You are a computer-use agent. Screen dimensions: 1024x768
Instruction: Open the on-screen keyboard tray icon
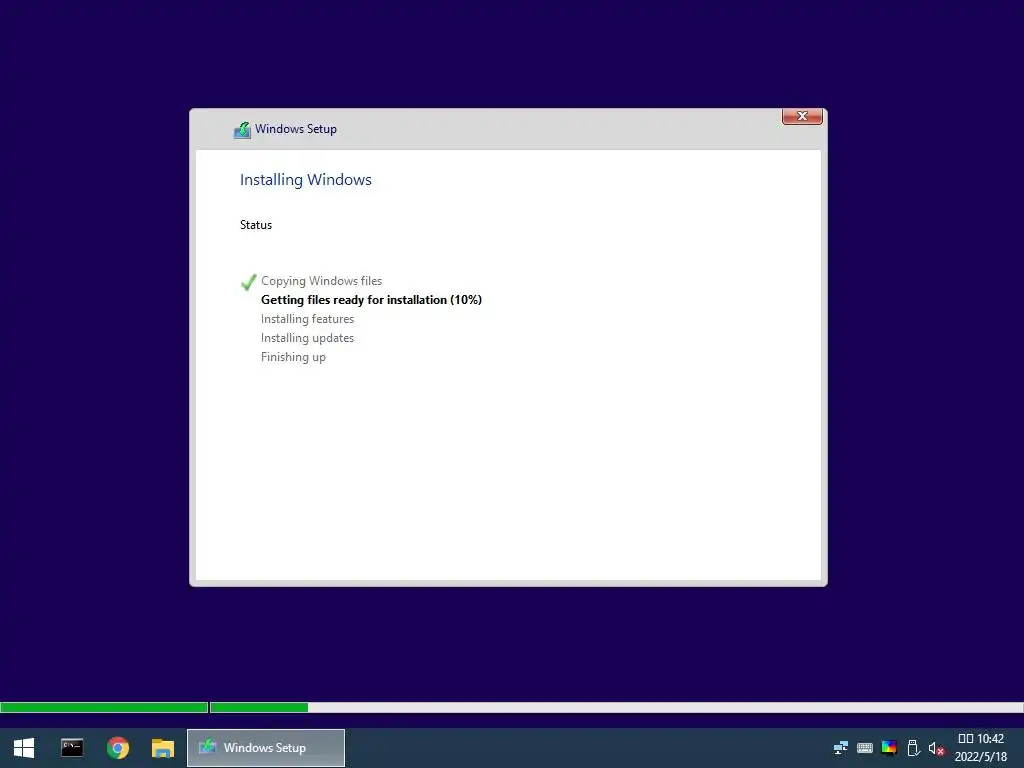coord(865,748)
